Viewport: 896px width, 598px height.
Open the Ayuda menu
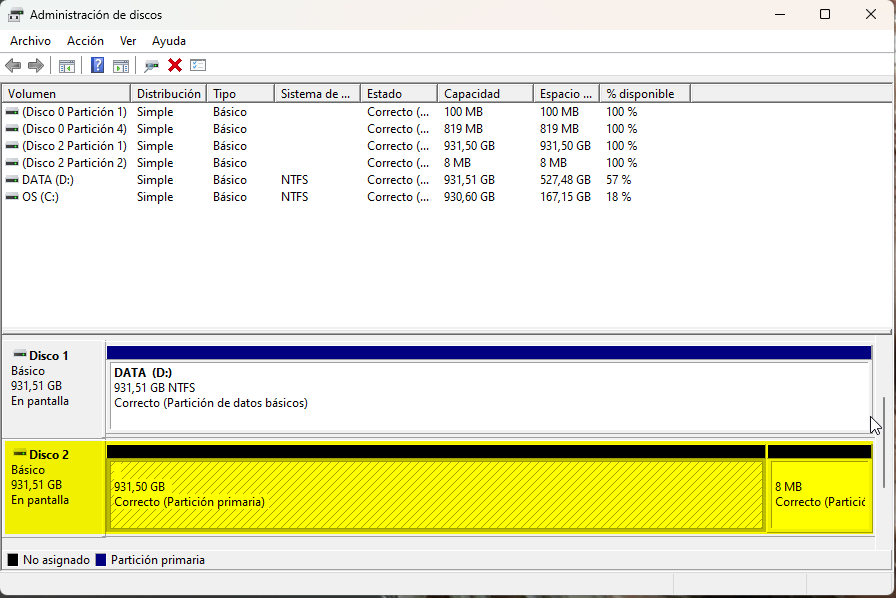[168, 41]
